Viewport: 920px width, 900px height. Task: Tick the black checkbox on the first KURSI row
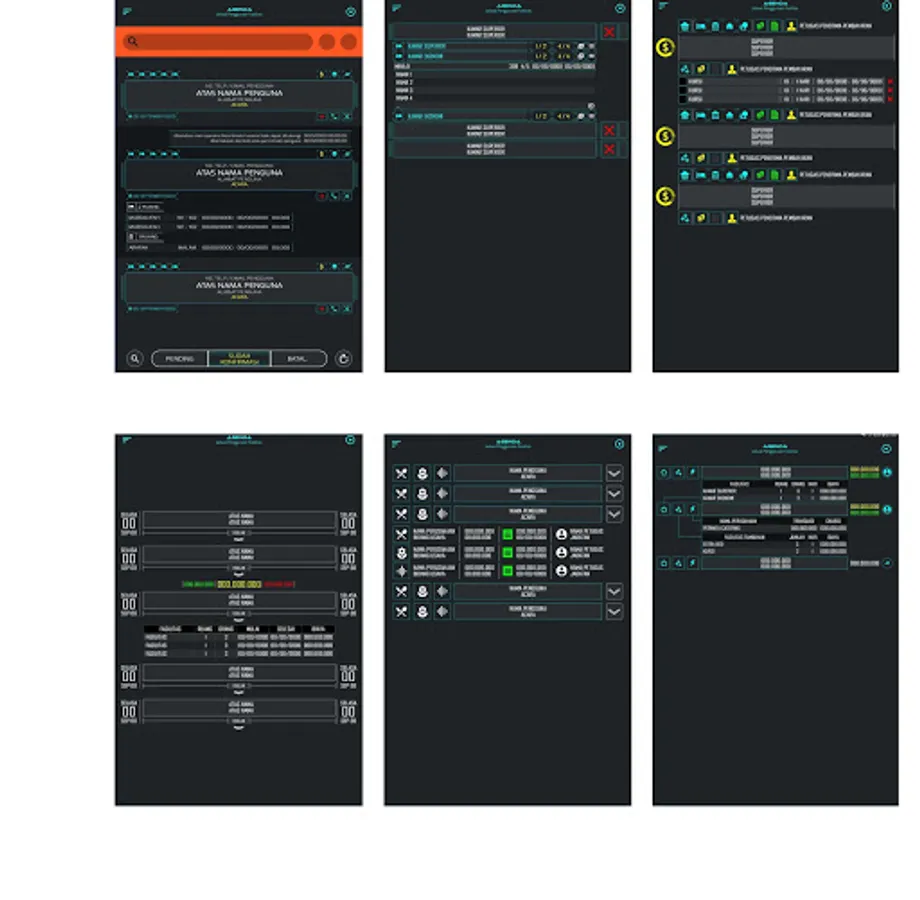coord(683,82)
